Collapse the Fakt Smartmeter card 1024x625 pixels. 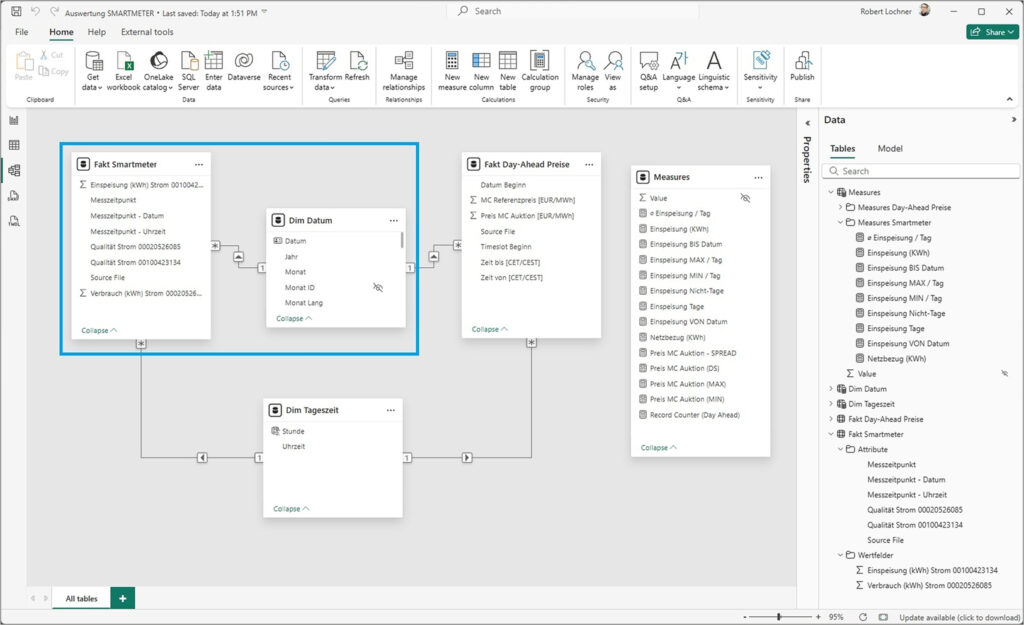click(x=99, y=330)
